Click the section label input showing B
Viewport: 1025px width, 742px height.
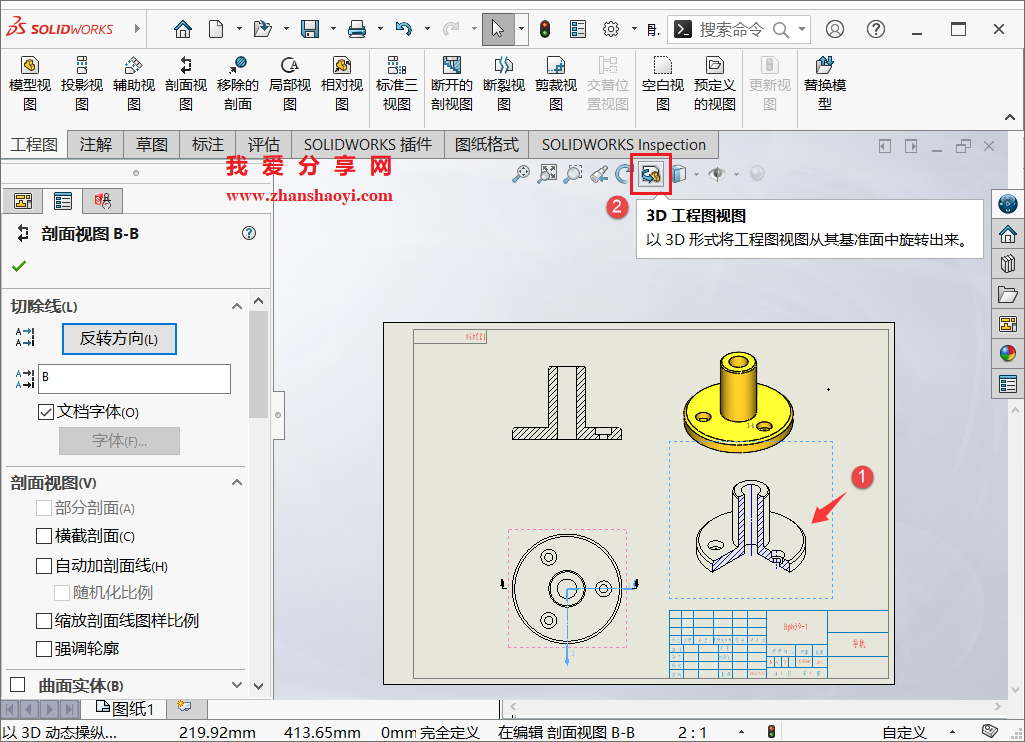coord(135,379)
